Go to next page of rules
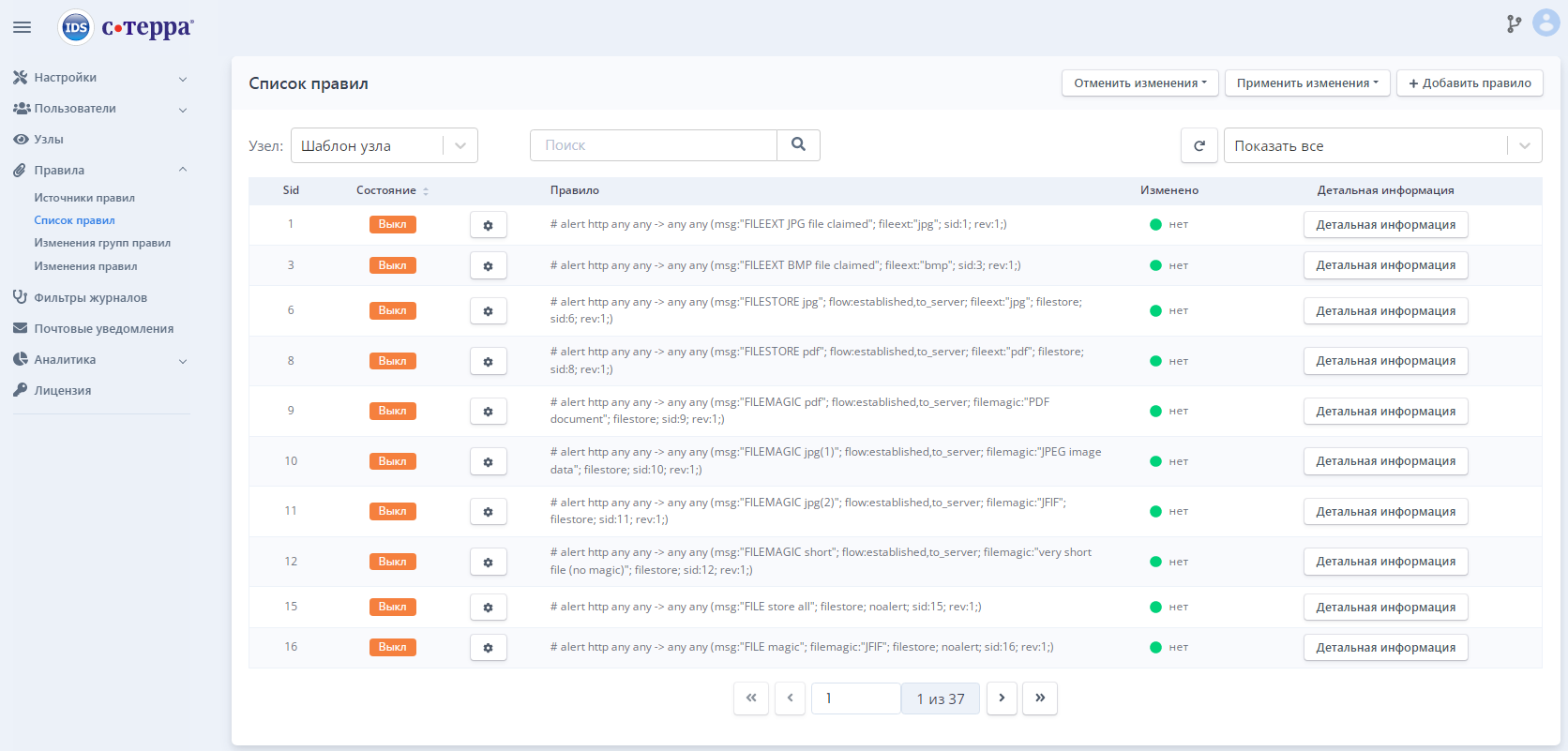 pyautogui.click(x=1002, y=698)
